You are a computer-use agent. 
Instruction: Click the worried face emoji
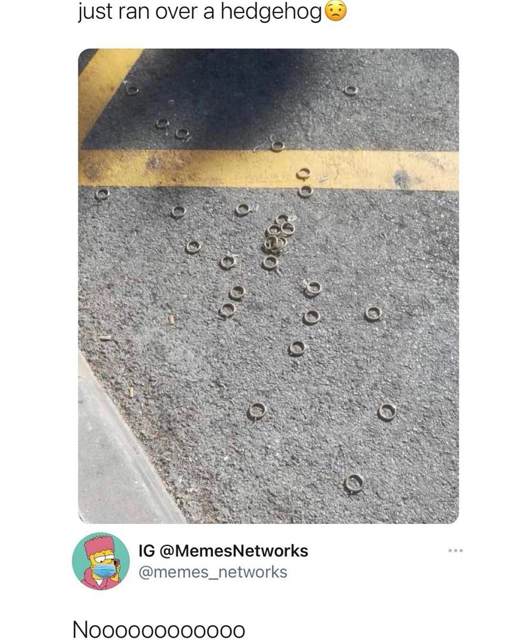tap(335, 12)
